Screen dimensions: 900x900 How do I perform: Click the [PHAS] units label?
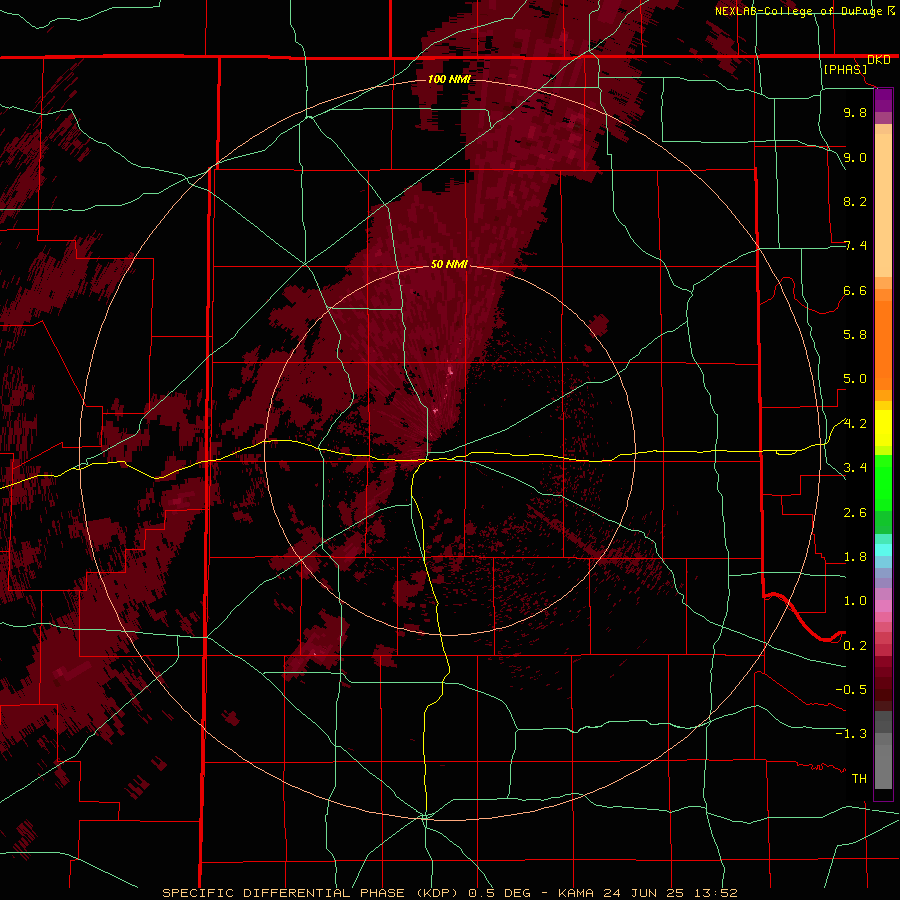[x=845, y=70]
